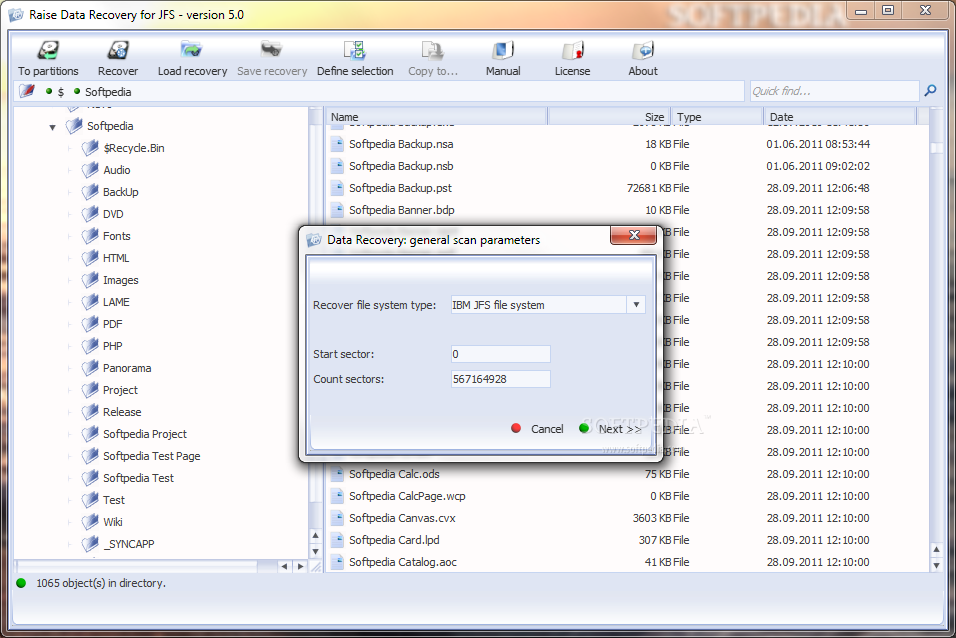Select the Test folder in tree
Viewport: 956px width, 638px height.
pyautogui.click(x=113, y=500)
